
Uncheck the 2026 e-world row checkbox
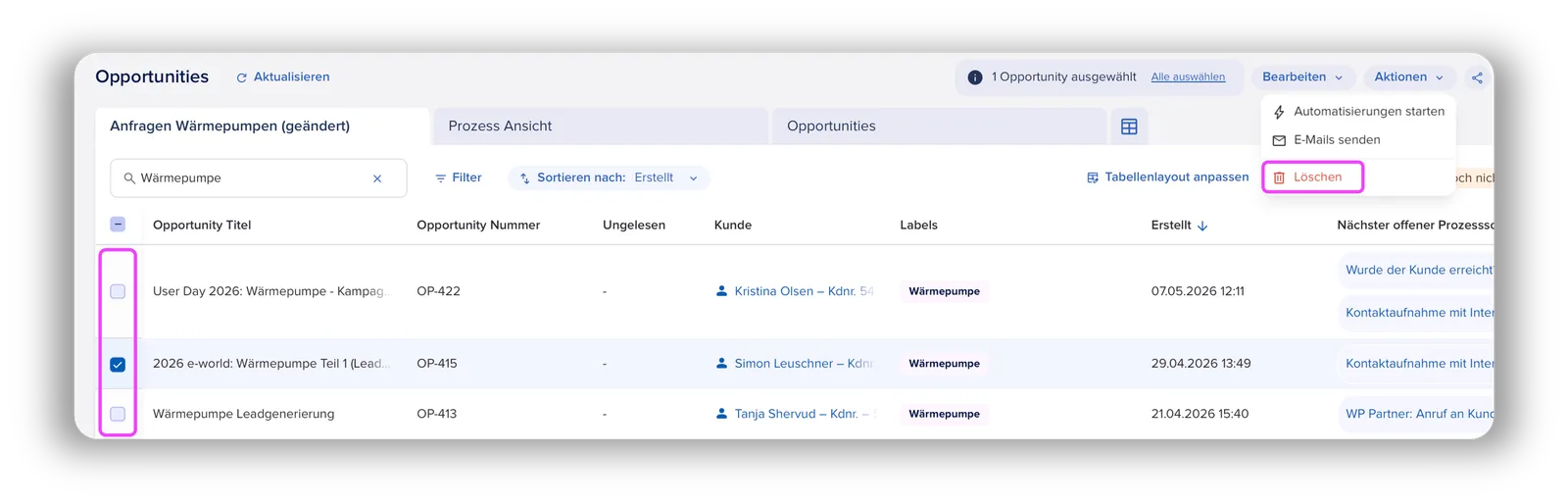[x=118, y=365]
